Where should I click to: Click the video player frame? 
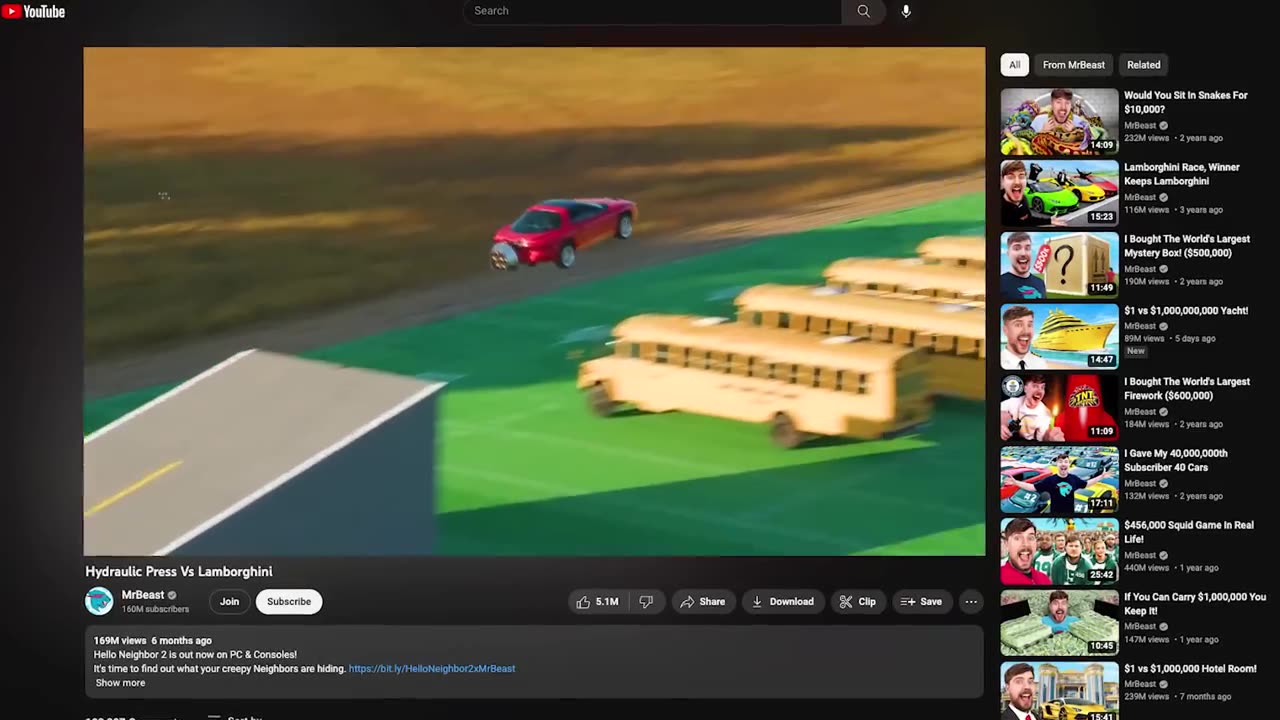(534, 301)
